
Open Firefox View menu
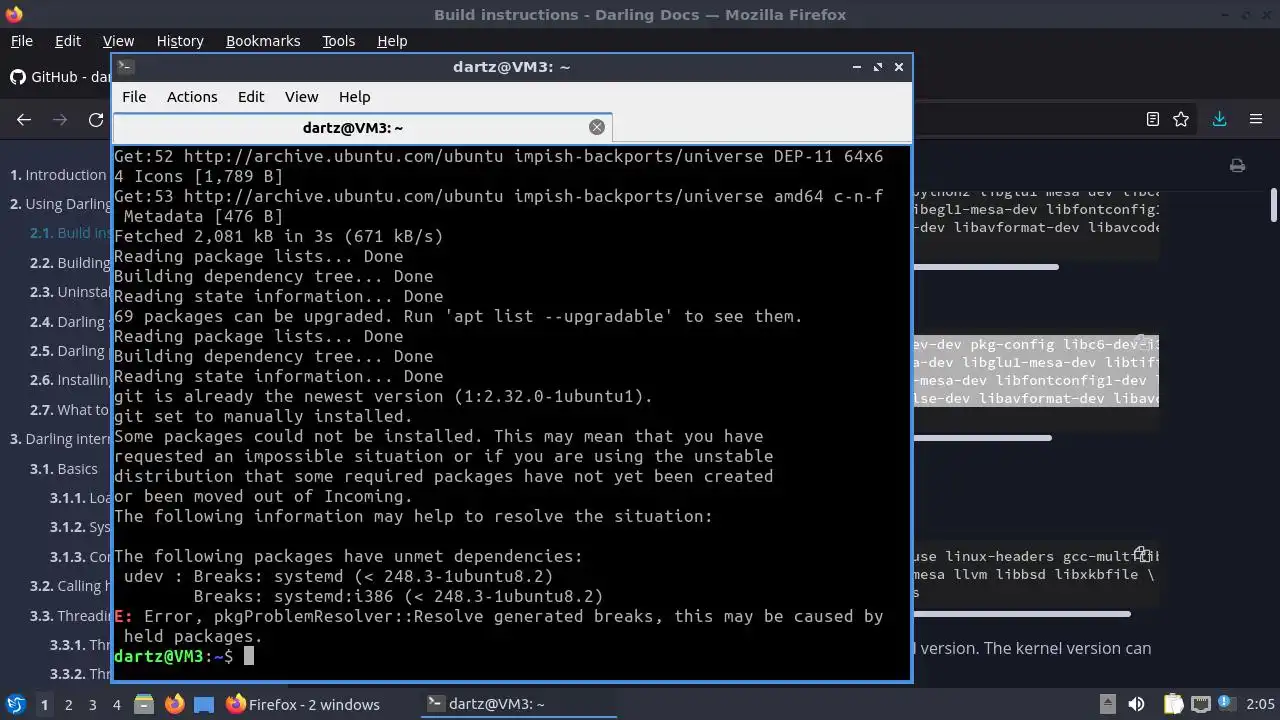click(118, 41)
